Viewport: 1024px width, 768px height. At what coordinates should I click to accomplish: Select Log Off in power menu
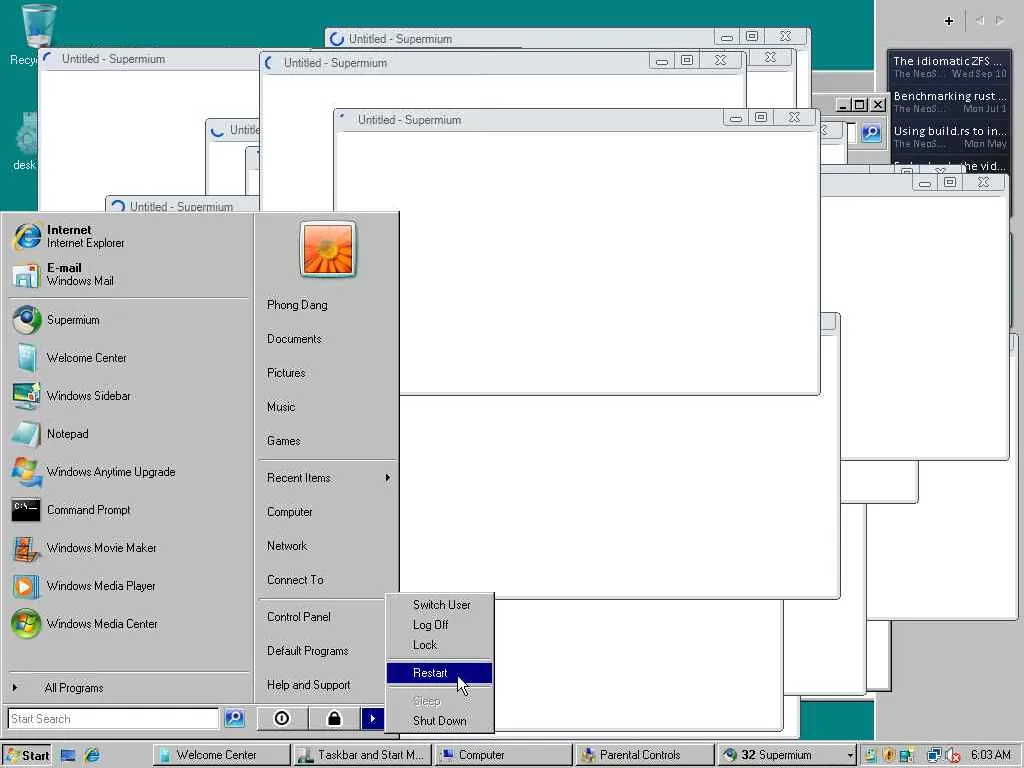coord(440,625)
